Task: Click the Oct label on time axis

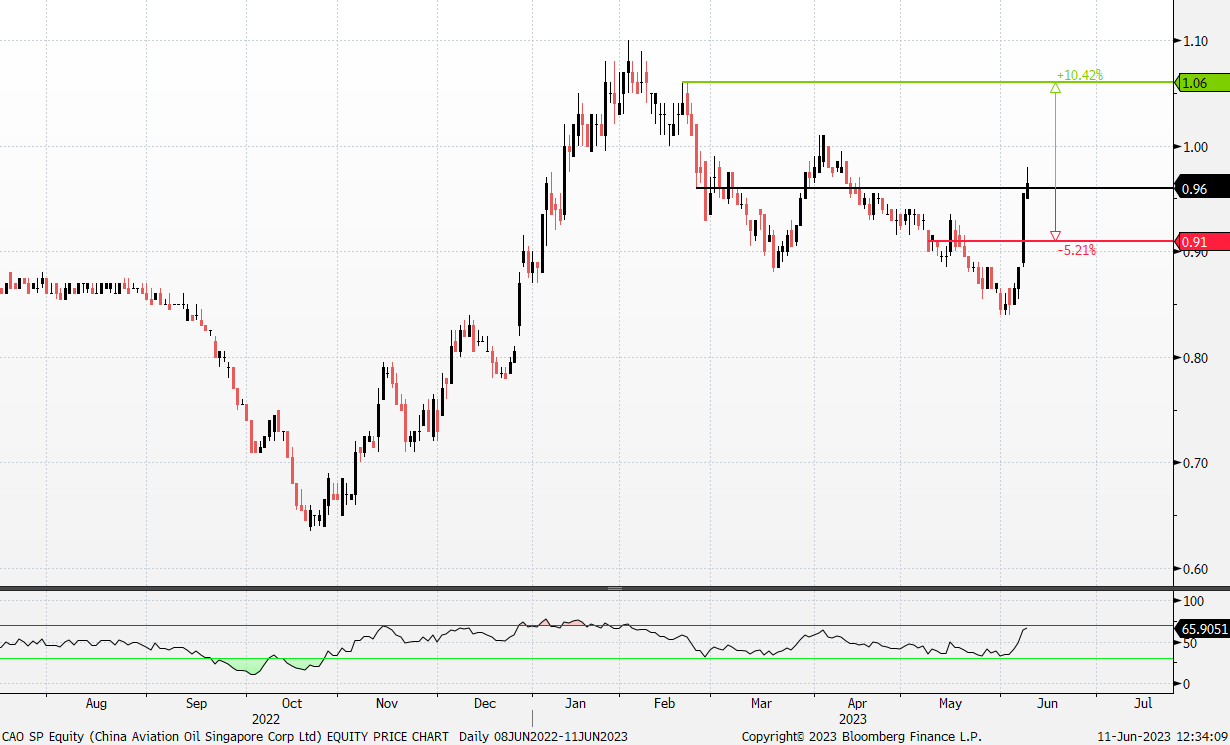Action: (292, 703)
